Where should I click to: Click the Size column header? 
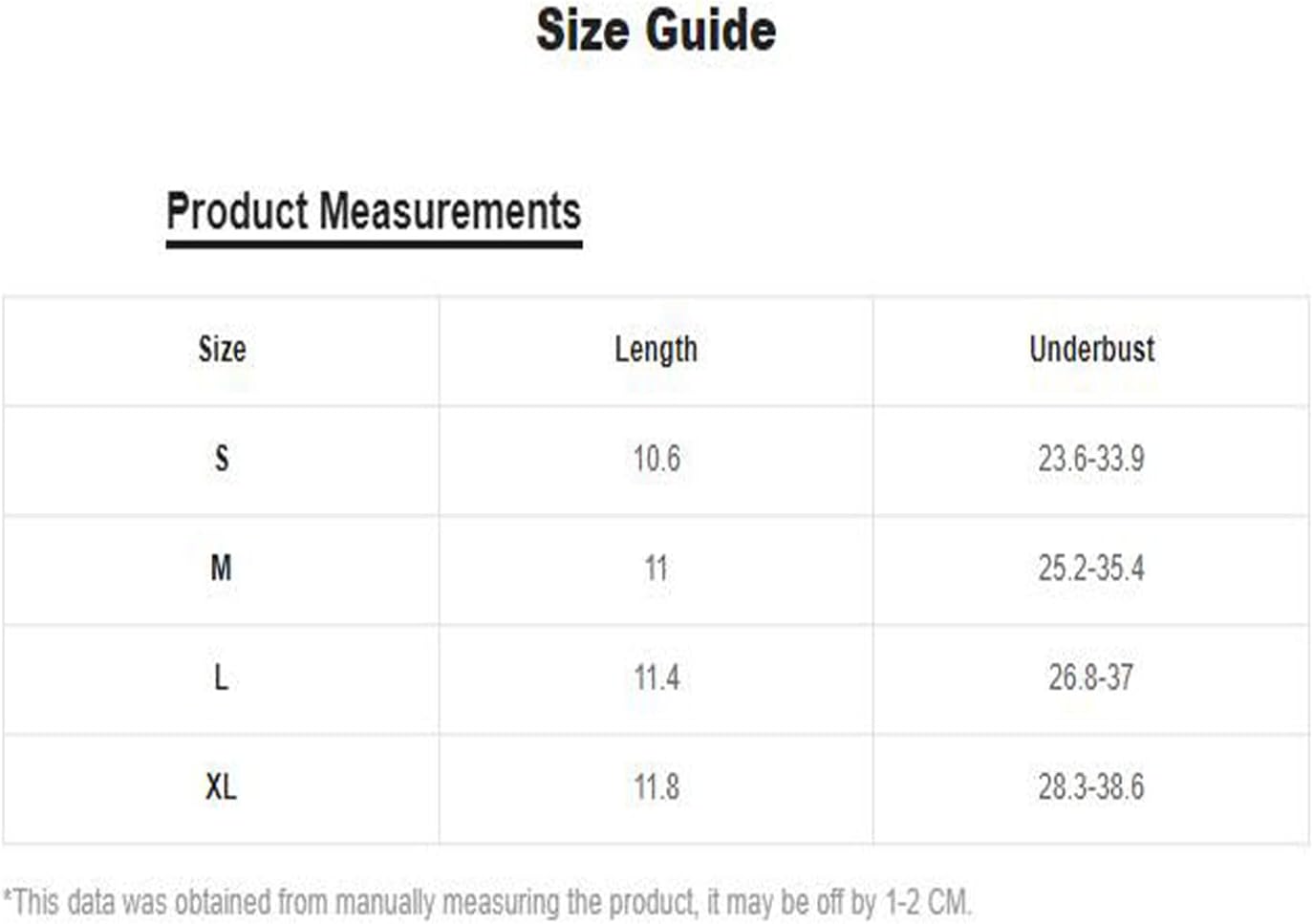coord(222,350)
